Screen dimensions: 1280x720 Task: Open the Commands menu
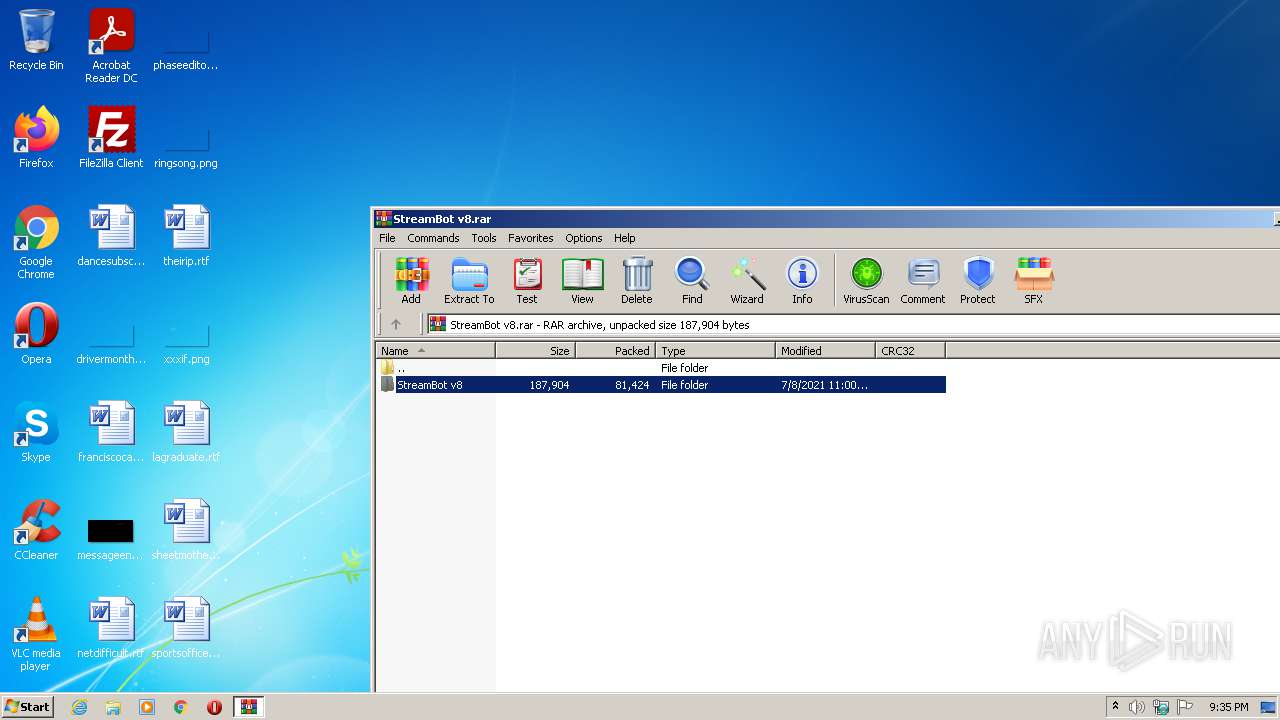pyautogui.click(x=433, y=238)
